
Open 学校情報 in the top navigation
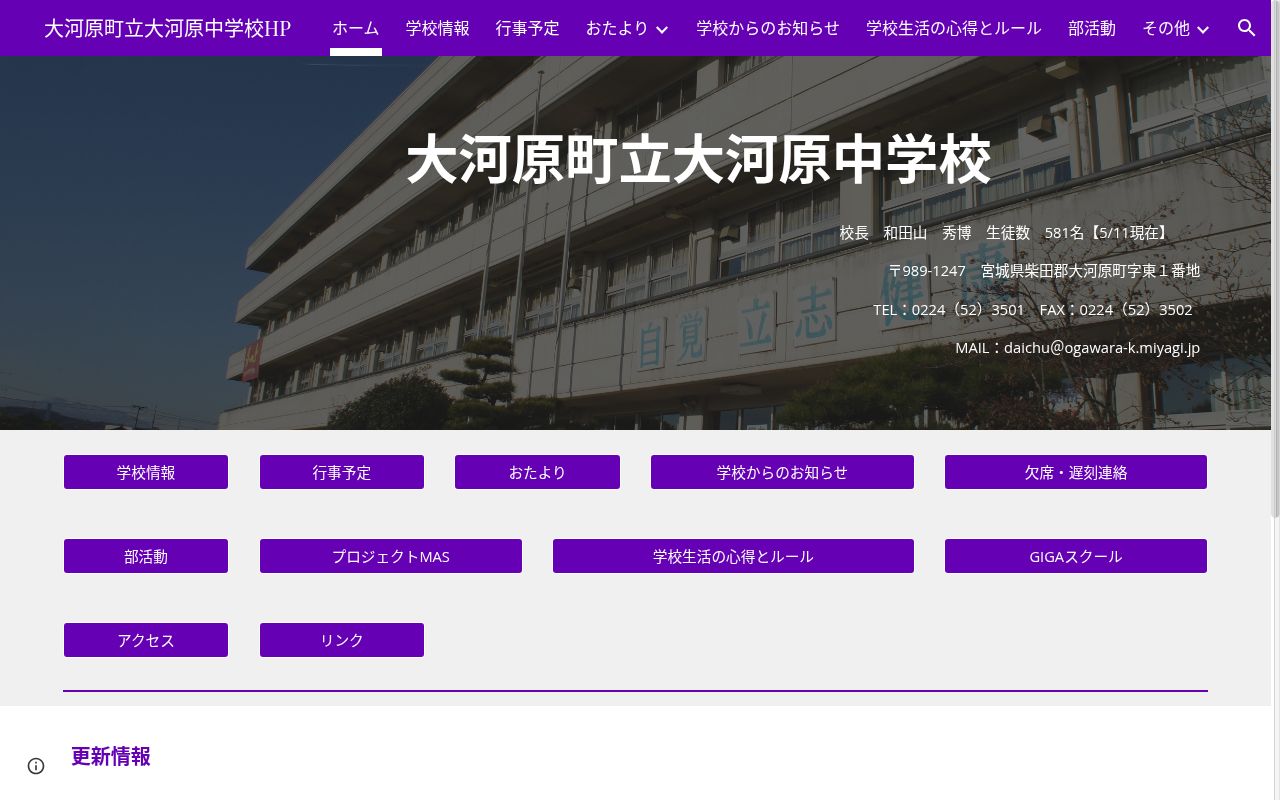[x=438, y=28]
